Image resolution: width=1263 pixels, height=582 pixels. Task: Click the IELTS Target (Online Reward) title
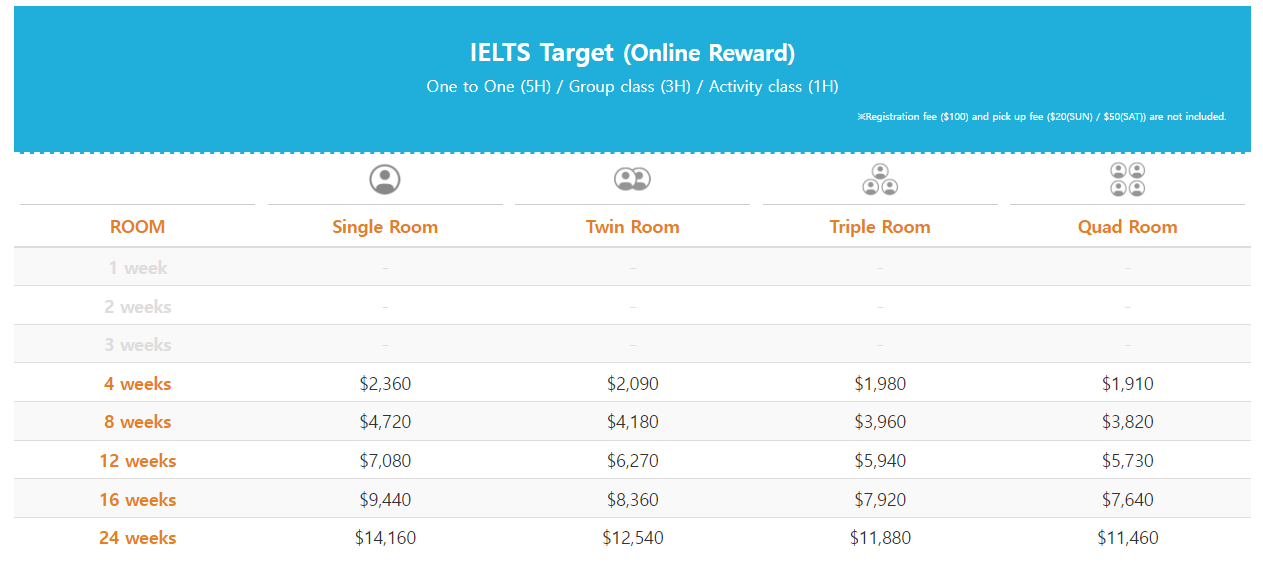pos(632,53)
